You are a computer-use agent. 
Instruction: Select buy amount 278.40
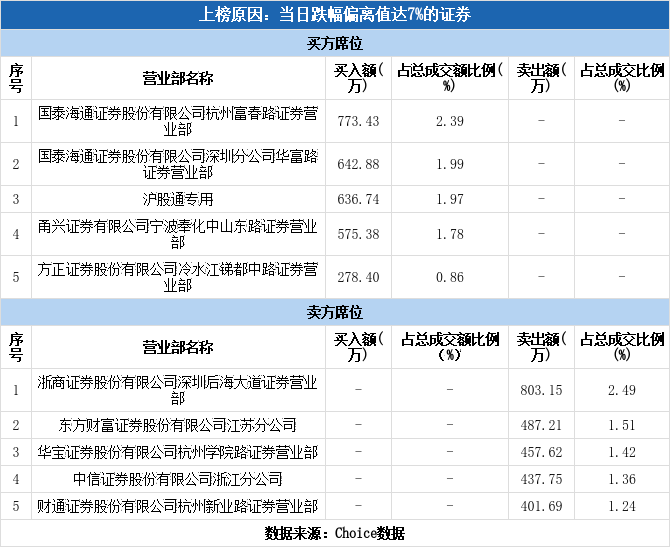[358, 277]
